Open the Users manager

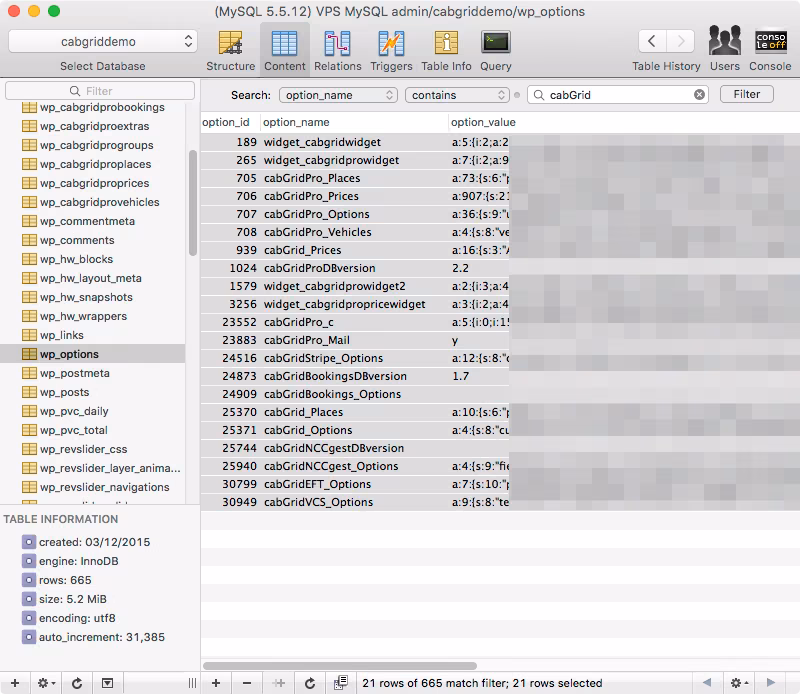click(724, 48)
